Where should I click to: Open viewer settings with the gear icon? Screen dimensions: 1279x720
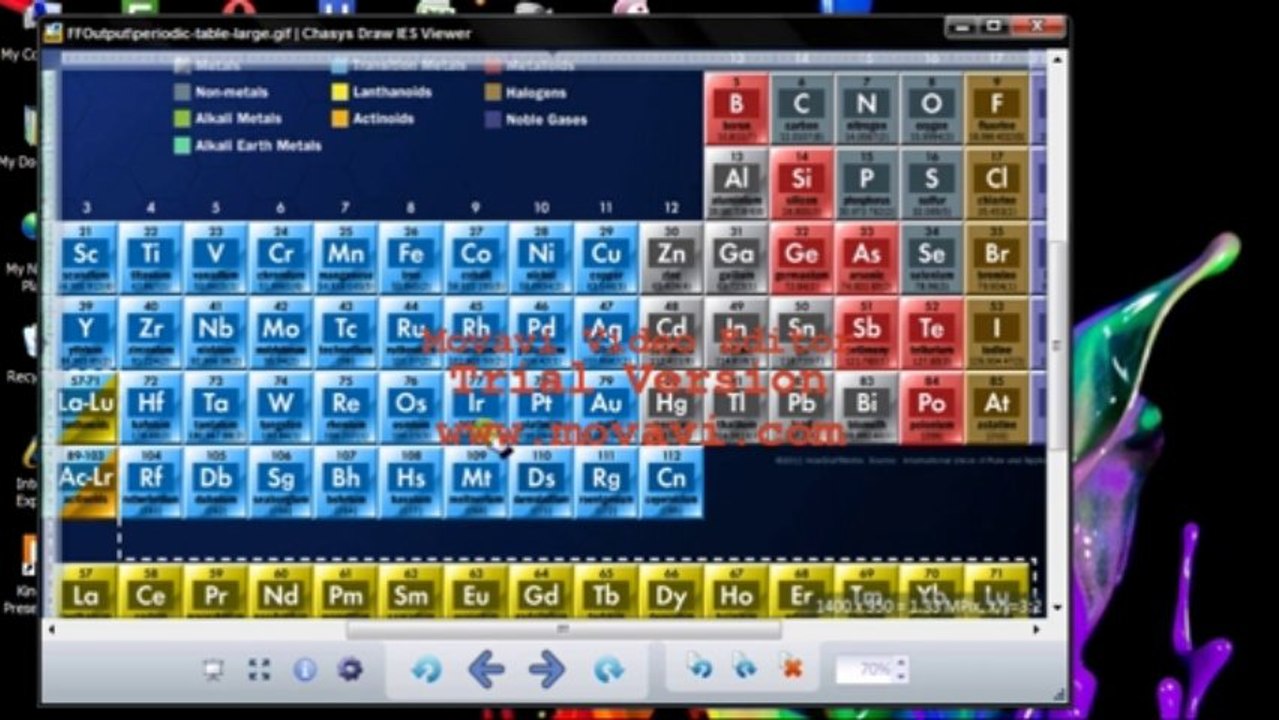[x=350, y=670]
